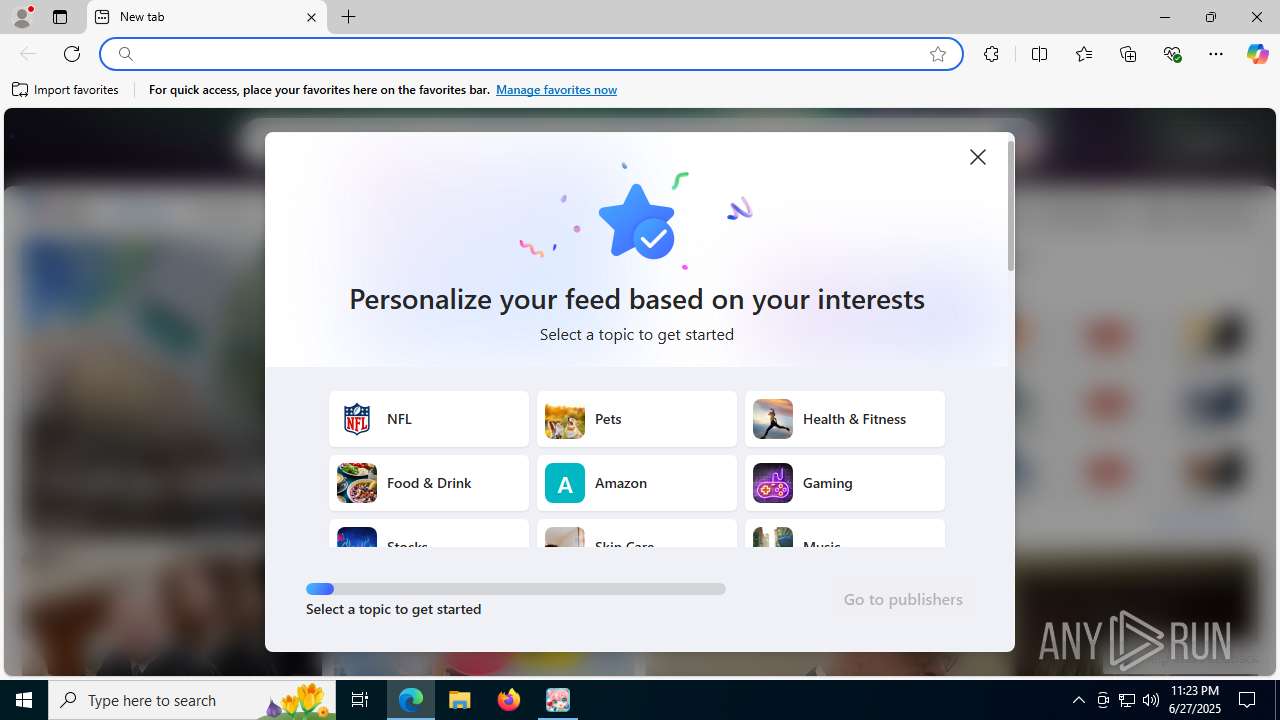Open File Explorer from taskbar
Viewport: 1280px width, 720px height.
coord(460,700)
